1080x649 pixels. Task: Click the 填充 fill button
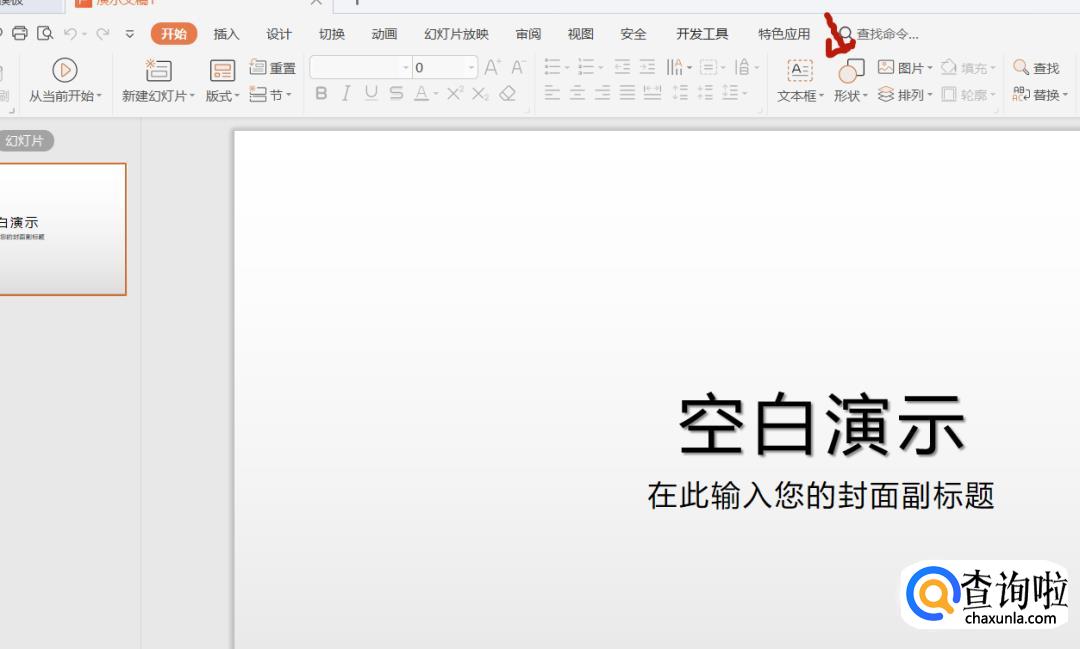coord(968,68)
